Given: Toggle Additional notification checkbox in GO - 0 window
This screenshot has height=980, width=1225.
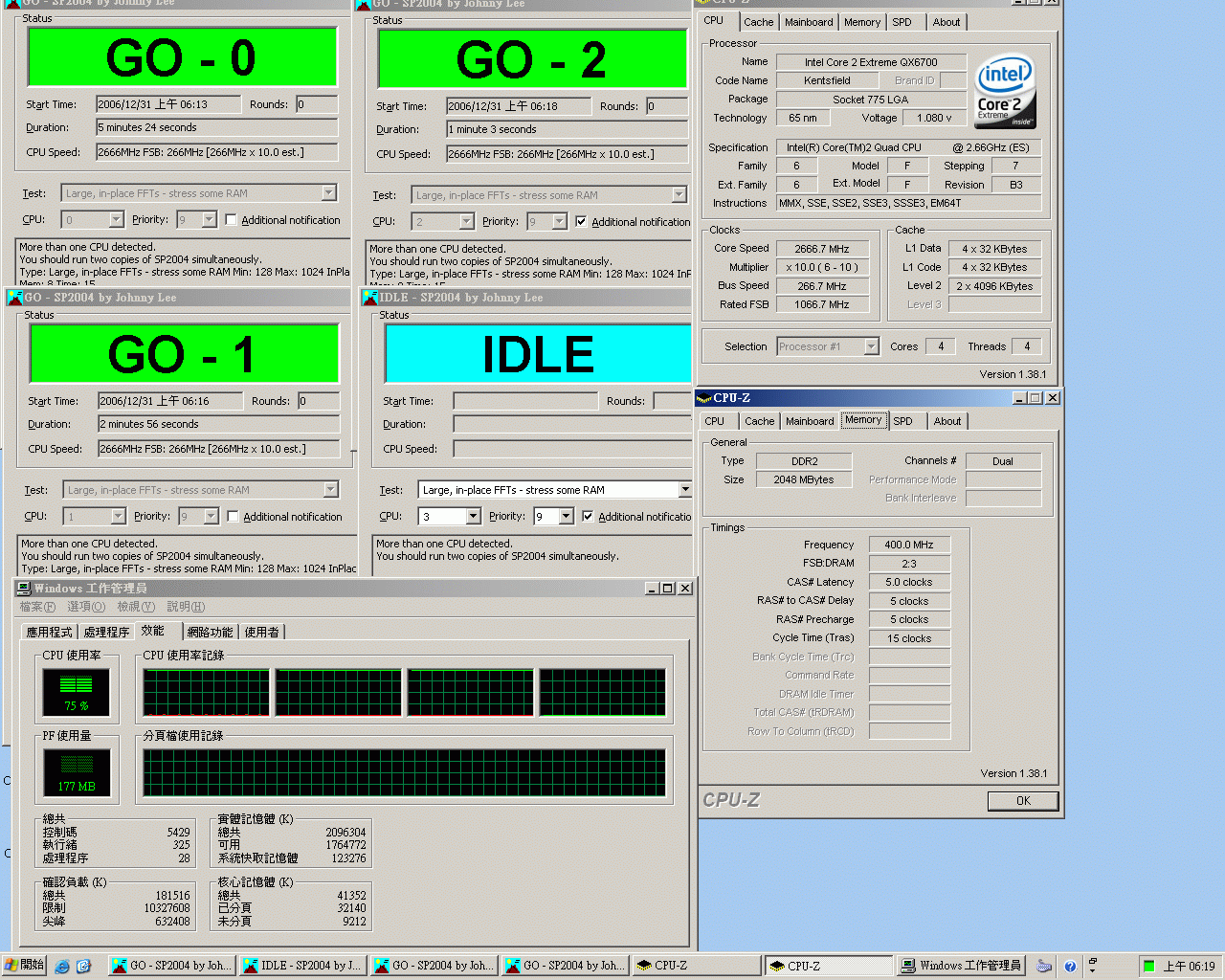Looking at the screenshot, I should (231, 219).
